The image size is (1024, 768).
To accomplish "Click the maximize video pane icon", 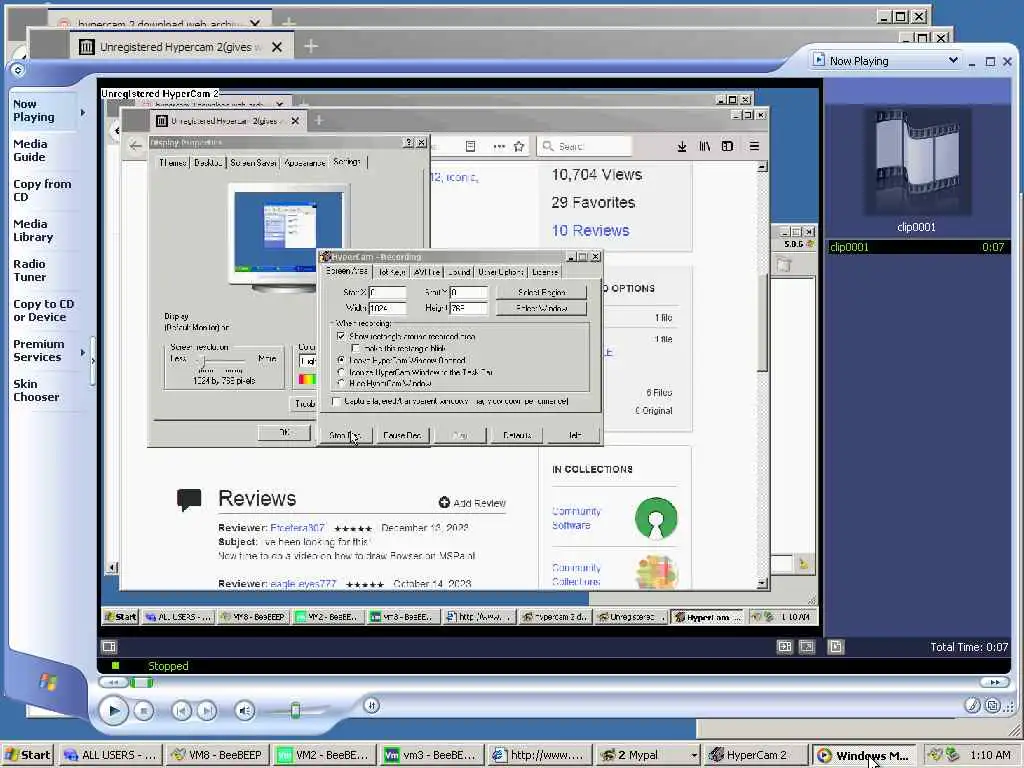I will pyautogui.click(x=784, y=647).
